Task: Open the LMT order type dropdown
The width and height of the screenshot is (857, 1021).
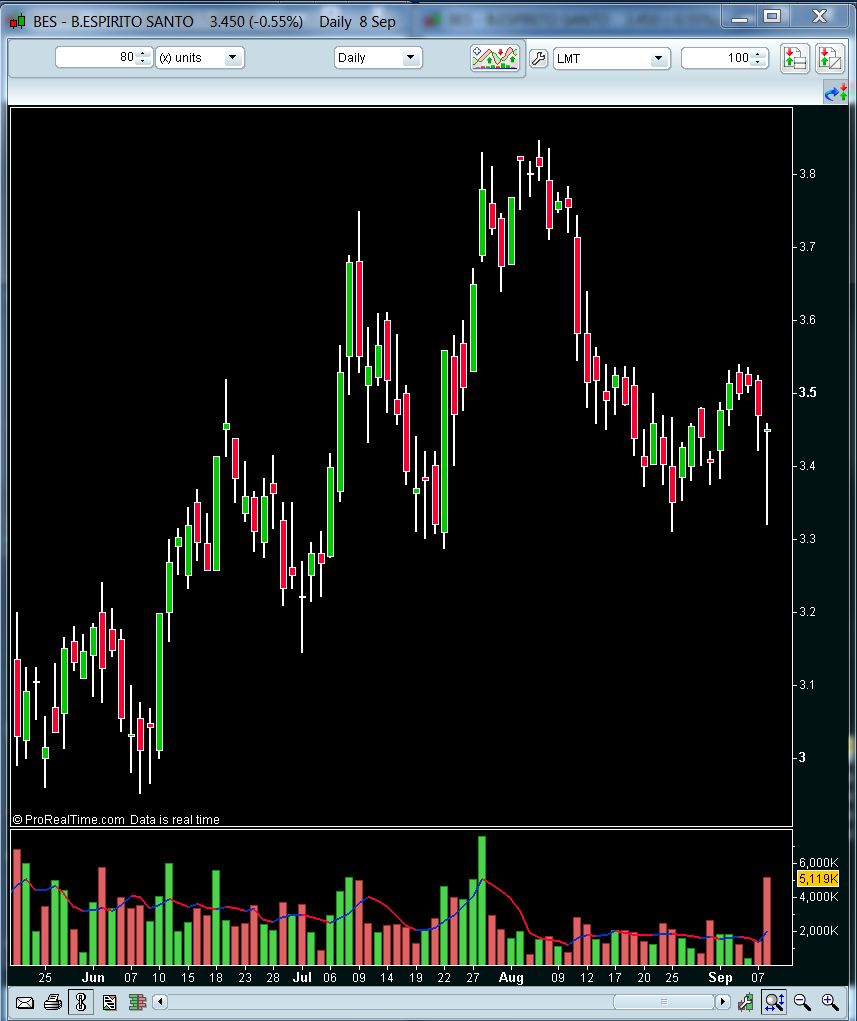Action: click(x=611, y=59)
